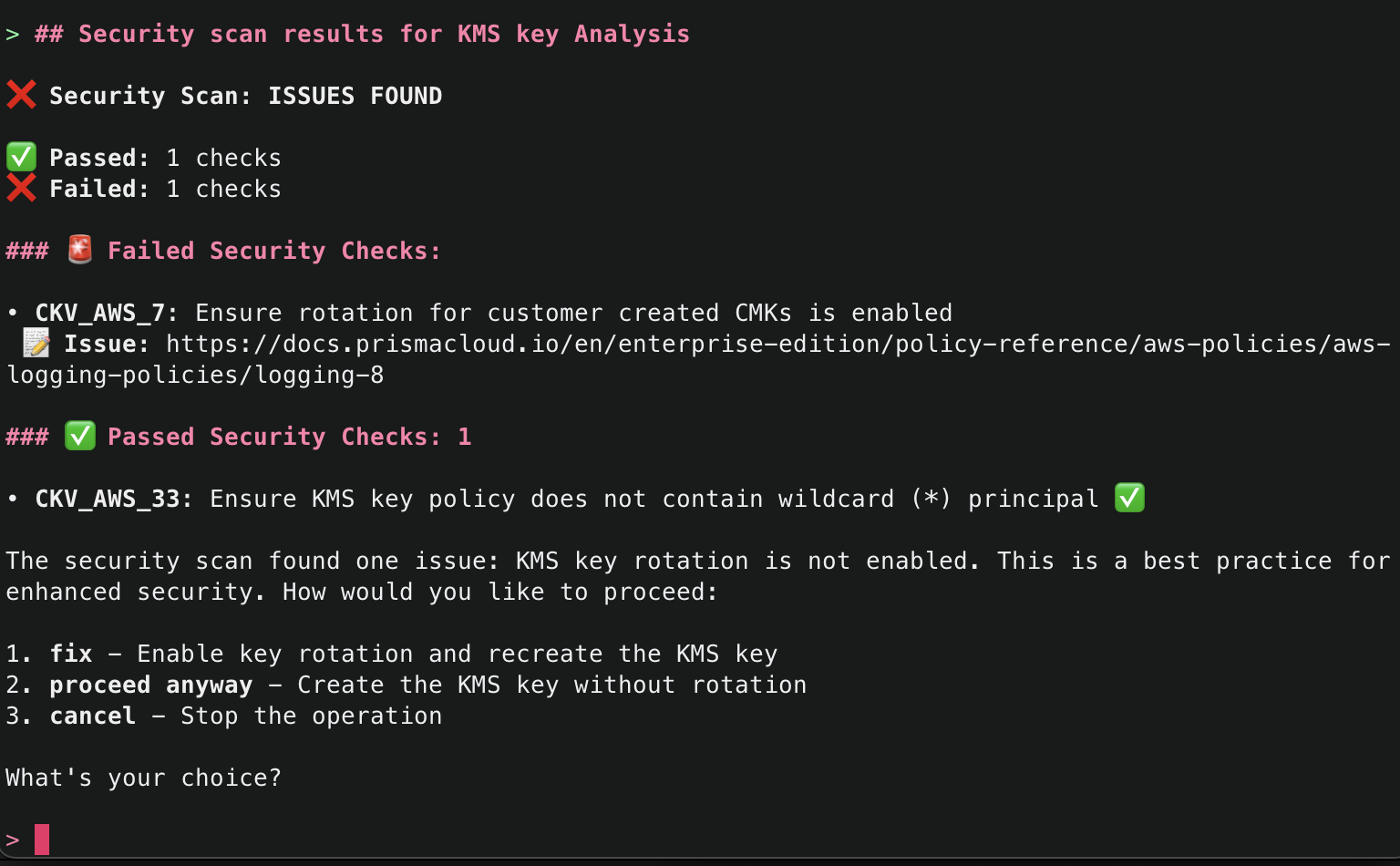Click 'What's your choice?' question text
Screen dimensions: 1400x866
(143, 778)
